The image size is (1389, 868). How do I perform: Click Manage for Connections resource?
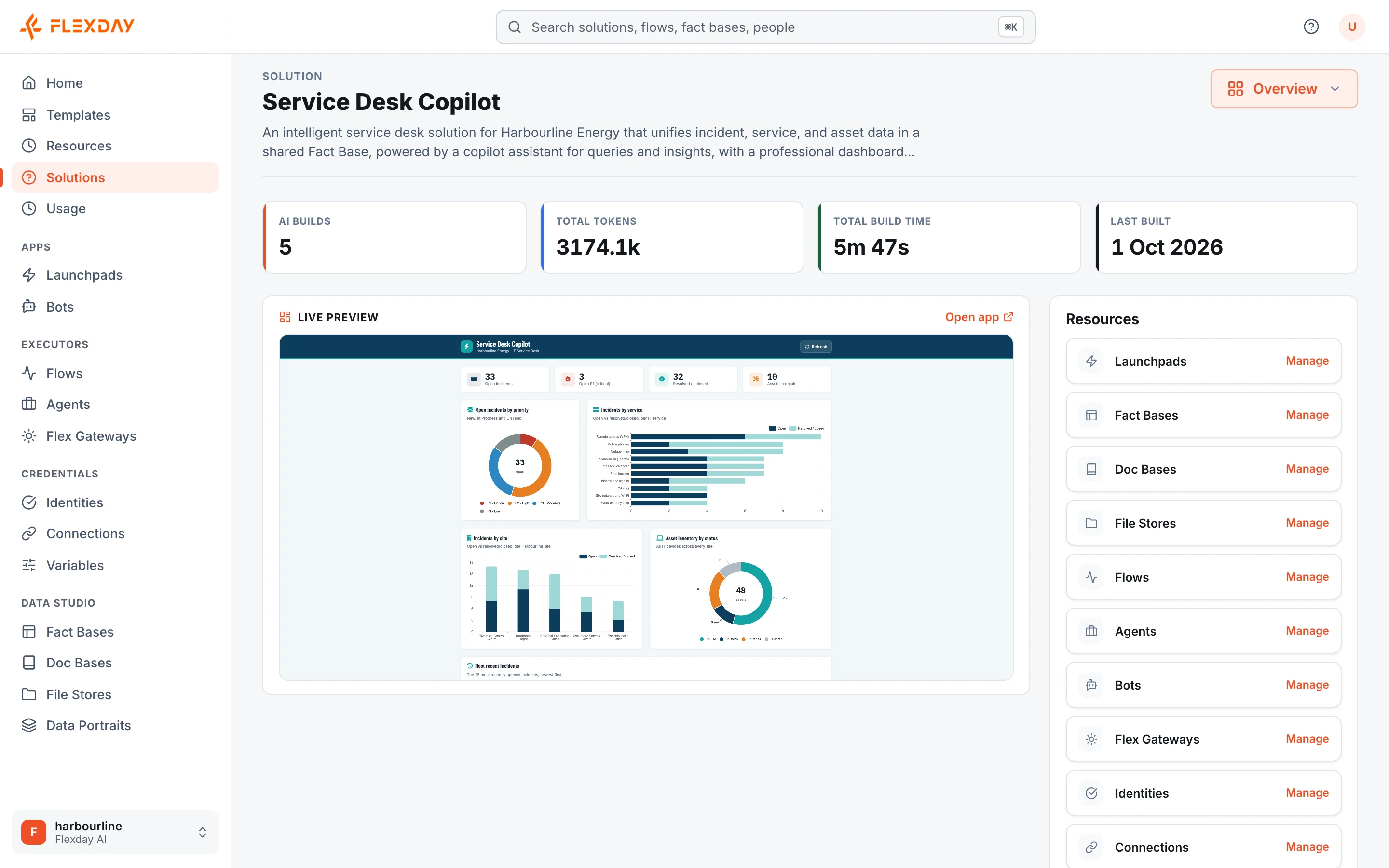pos(1307,846)
